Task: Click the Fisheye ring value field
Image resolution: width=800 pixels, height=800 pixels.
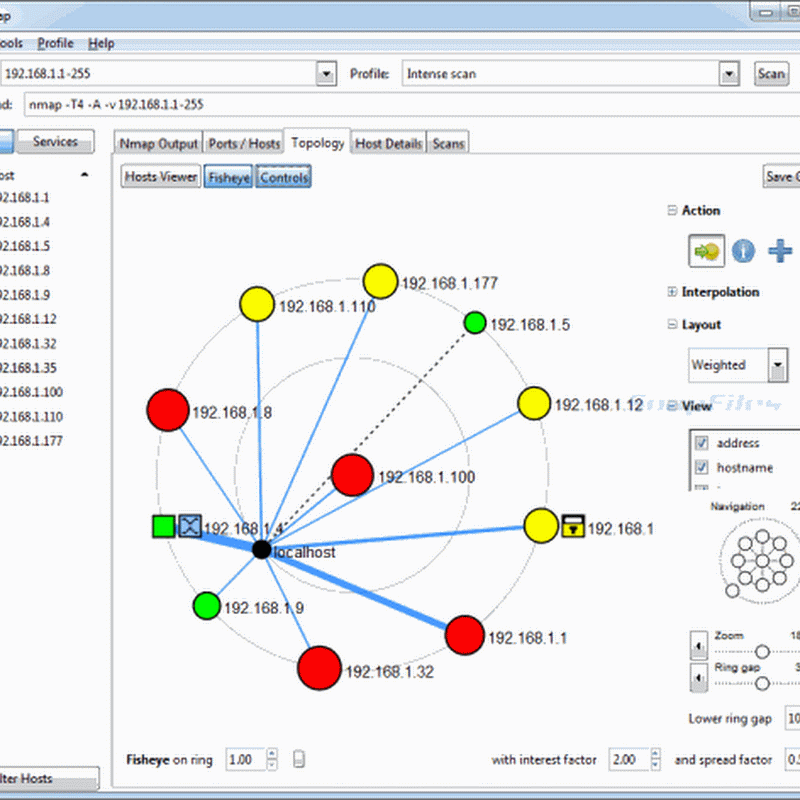Action: pyautogui.click(x=246, y=759)
